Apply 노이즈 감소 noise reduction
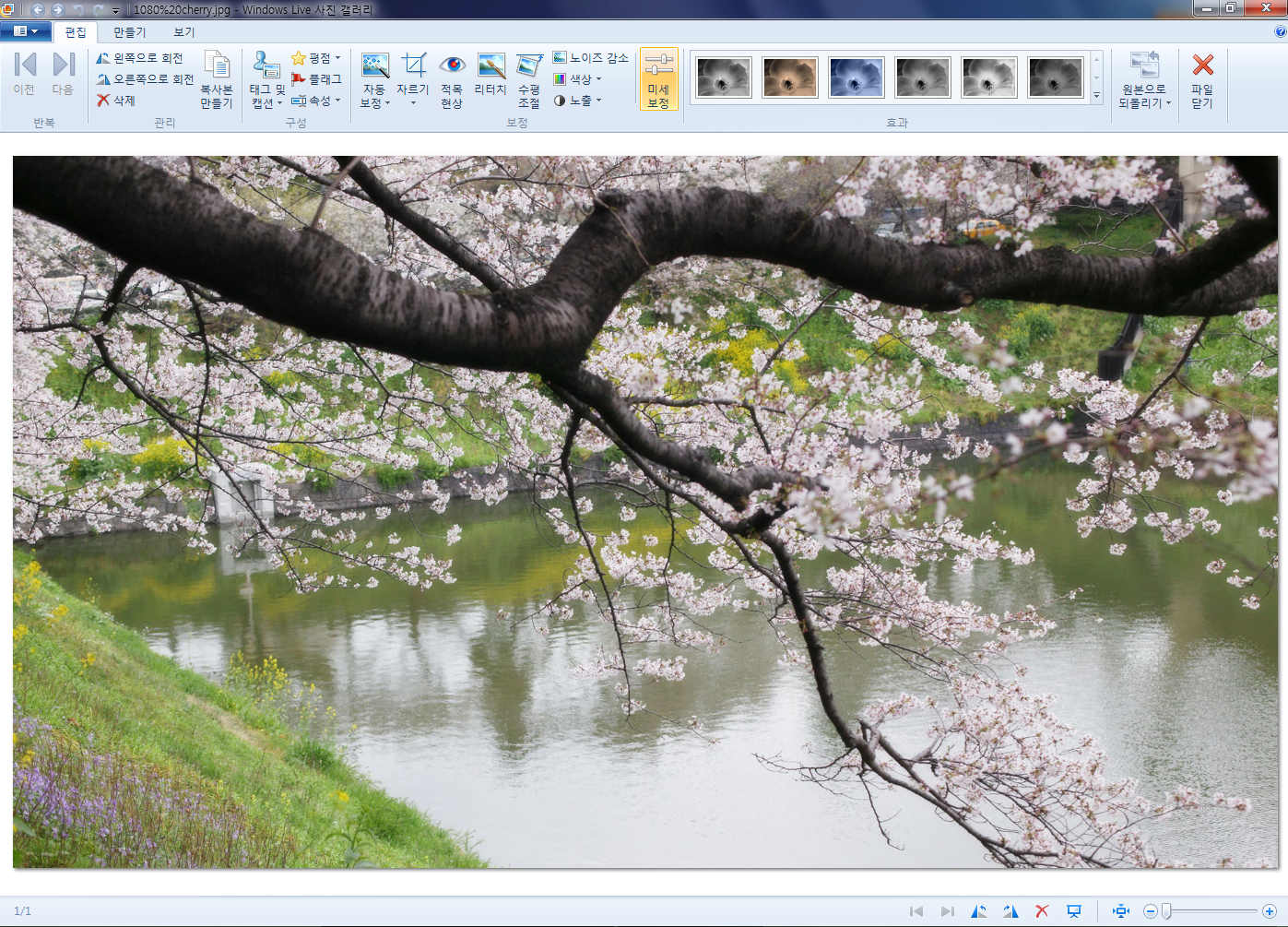The height and width of the screenshot is (927, 1288). (x=590, y=58)
